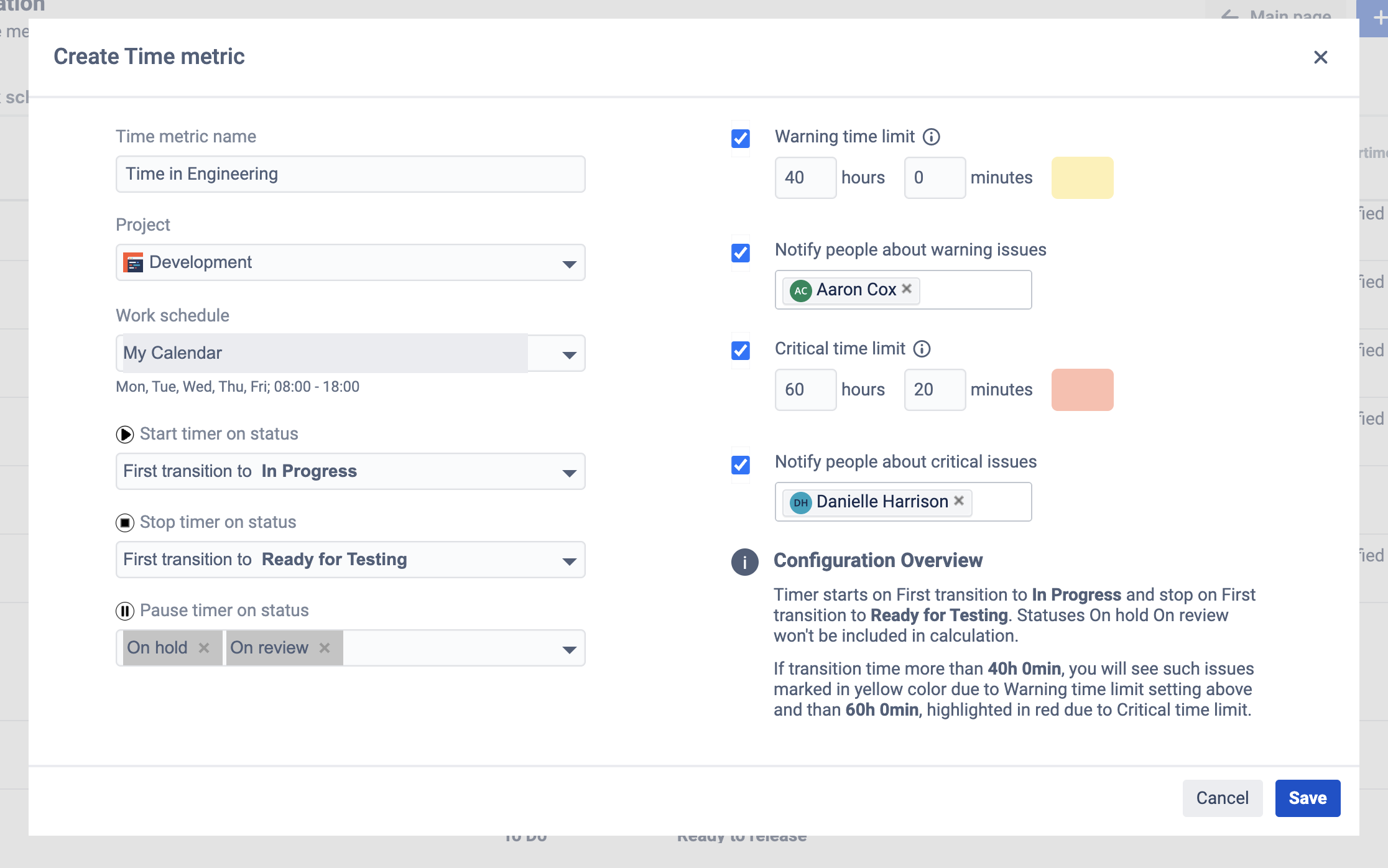1388x868 pixels.
Task: Click the Critical time limit info icon
Action: coord(922,349)
